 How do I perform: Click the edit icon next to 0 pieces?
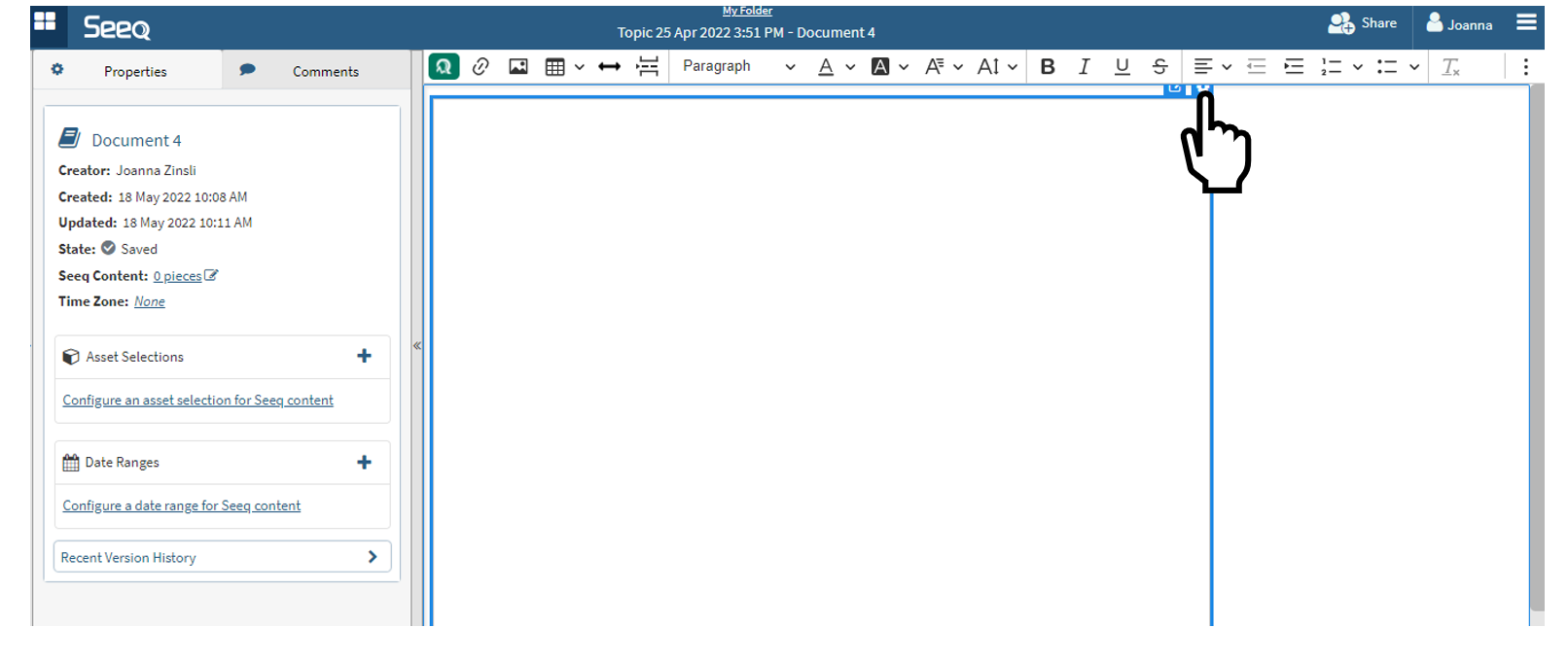point(211,276)
